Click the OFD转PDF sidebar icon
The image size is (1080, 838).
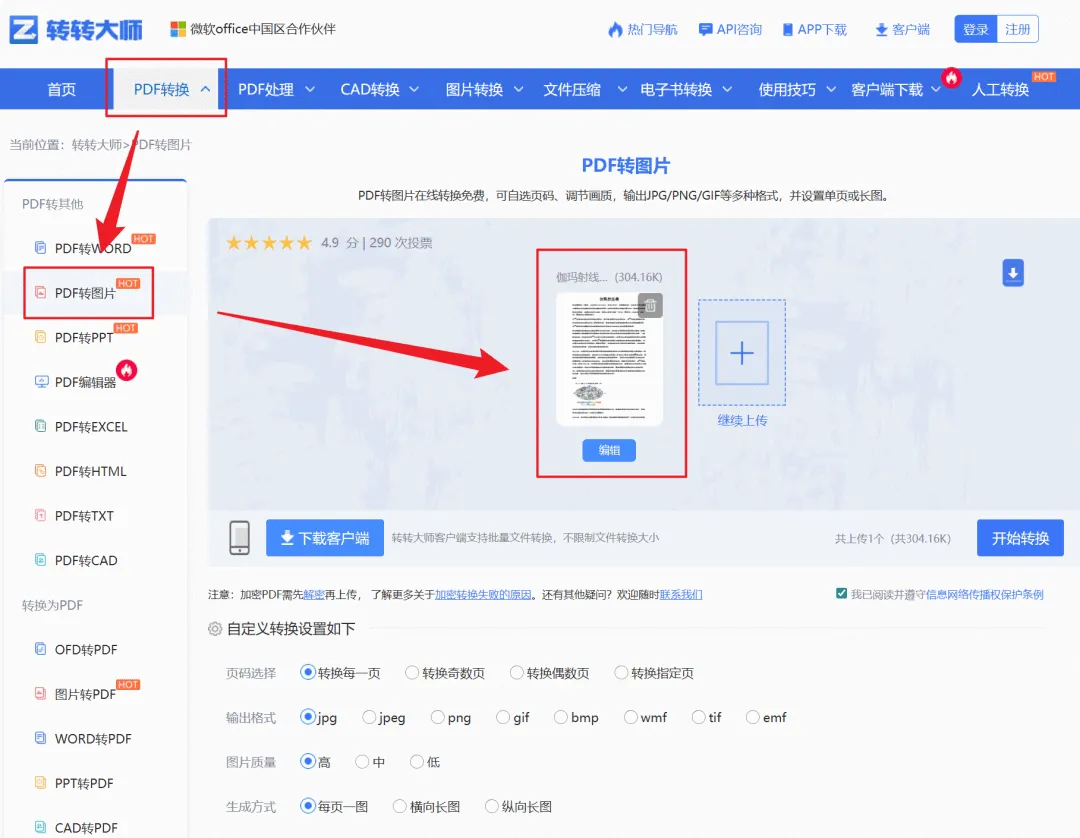(41, 649)
